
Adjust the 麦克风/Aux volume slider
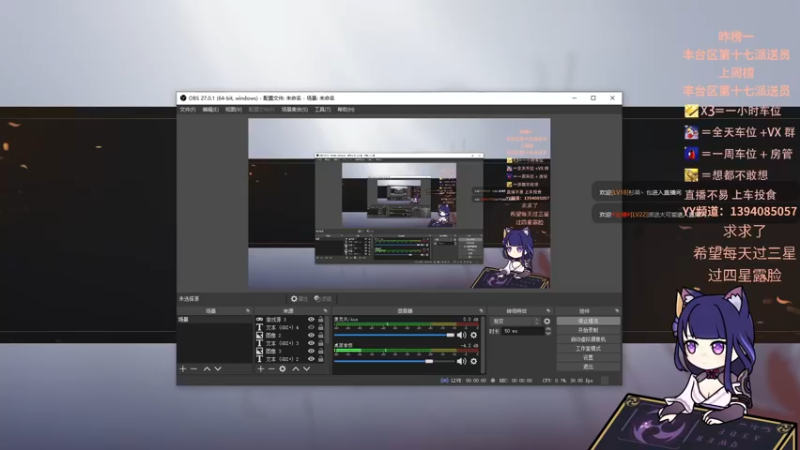(394, 335)
